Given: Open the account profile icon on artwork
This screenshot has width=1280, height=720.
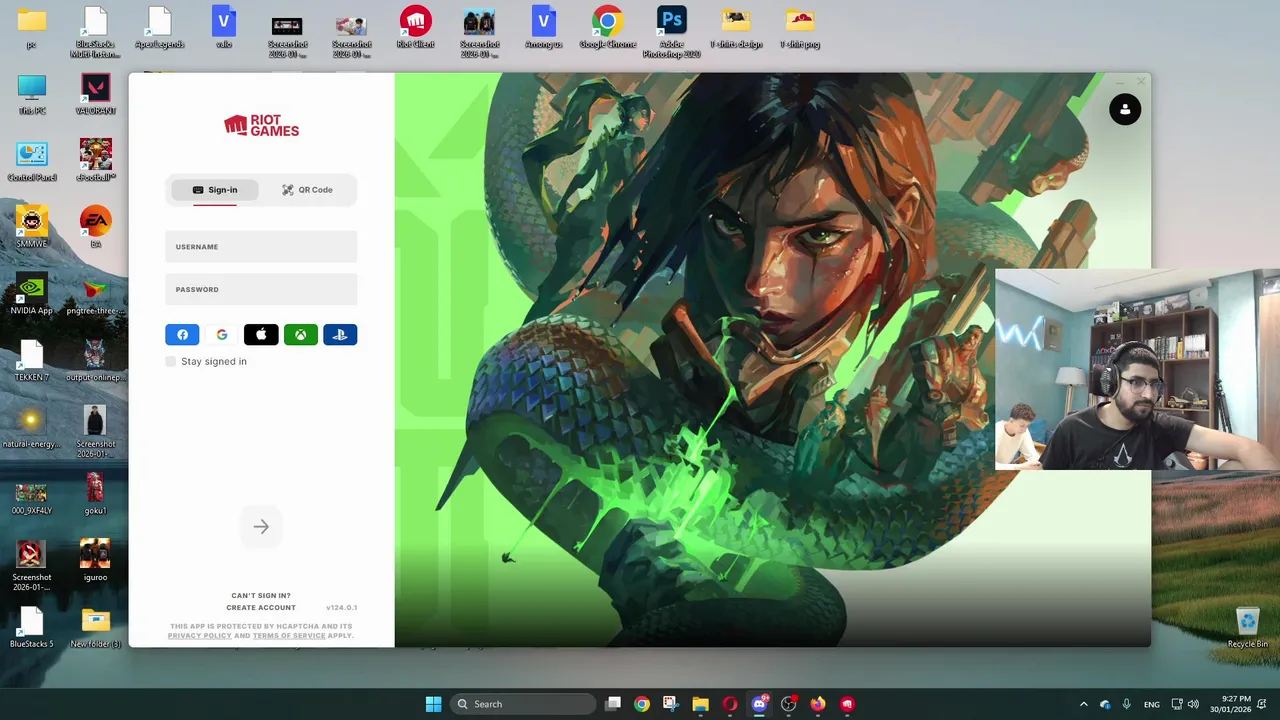Looking at the screenshot, I should pos(1125,110).
